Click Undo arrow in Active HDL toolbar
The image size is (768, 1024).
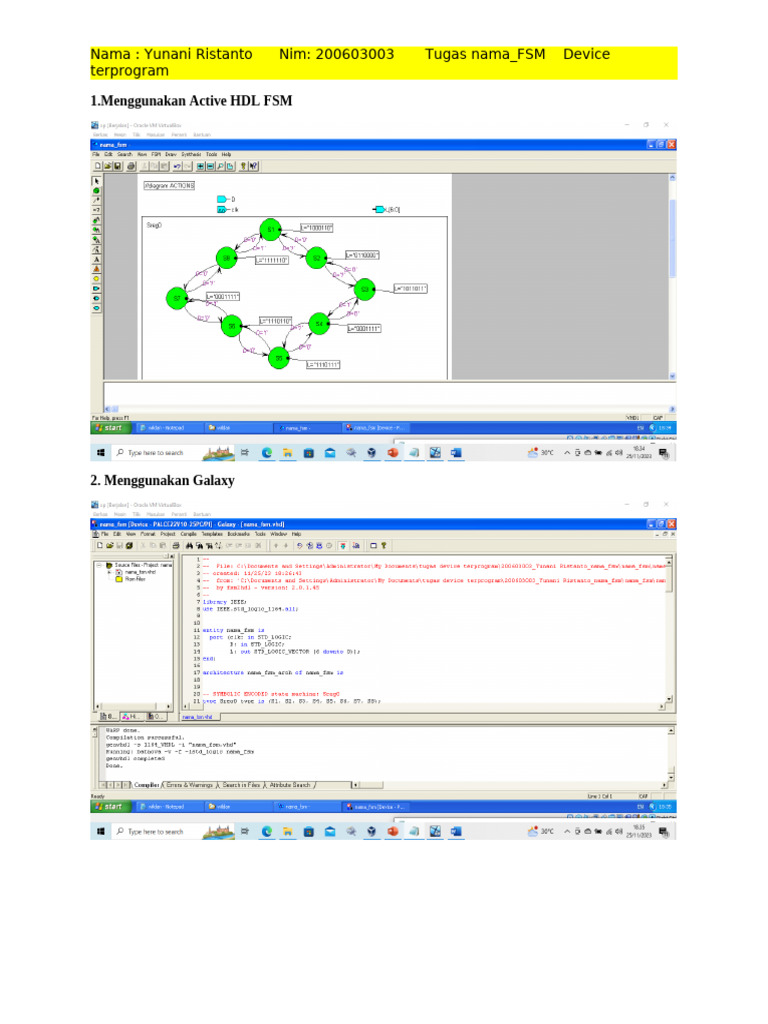click(177, 167)
